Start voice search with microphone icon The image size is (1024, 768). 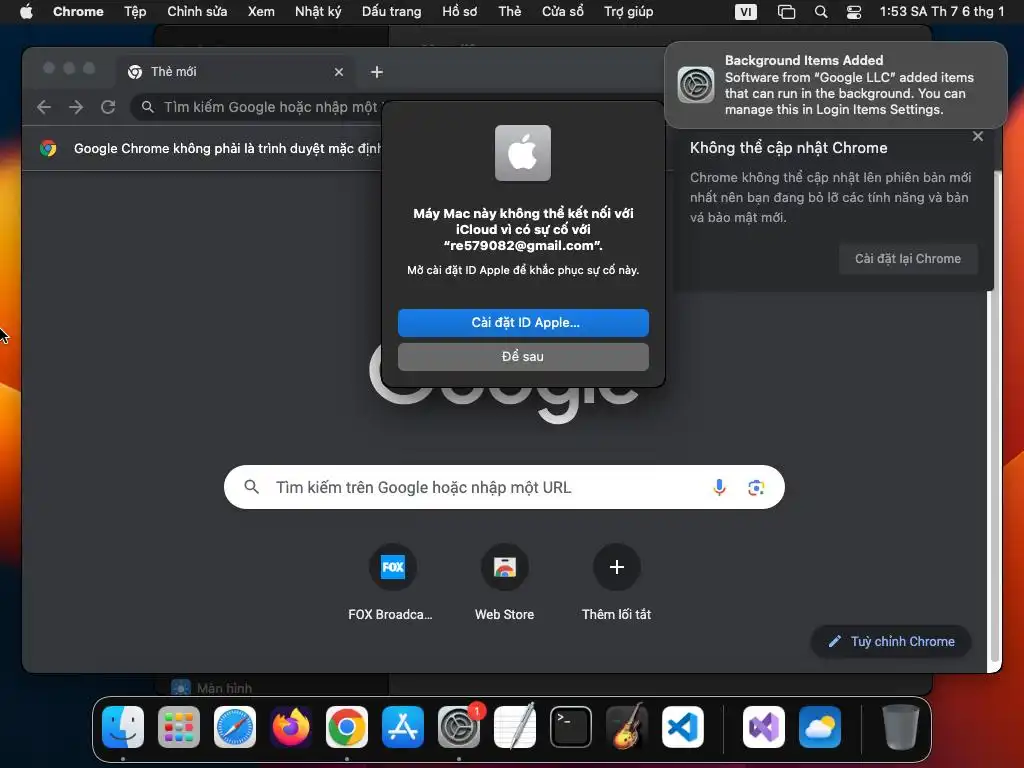click(719, 487)
